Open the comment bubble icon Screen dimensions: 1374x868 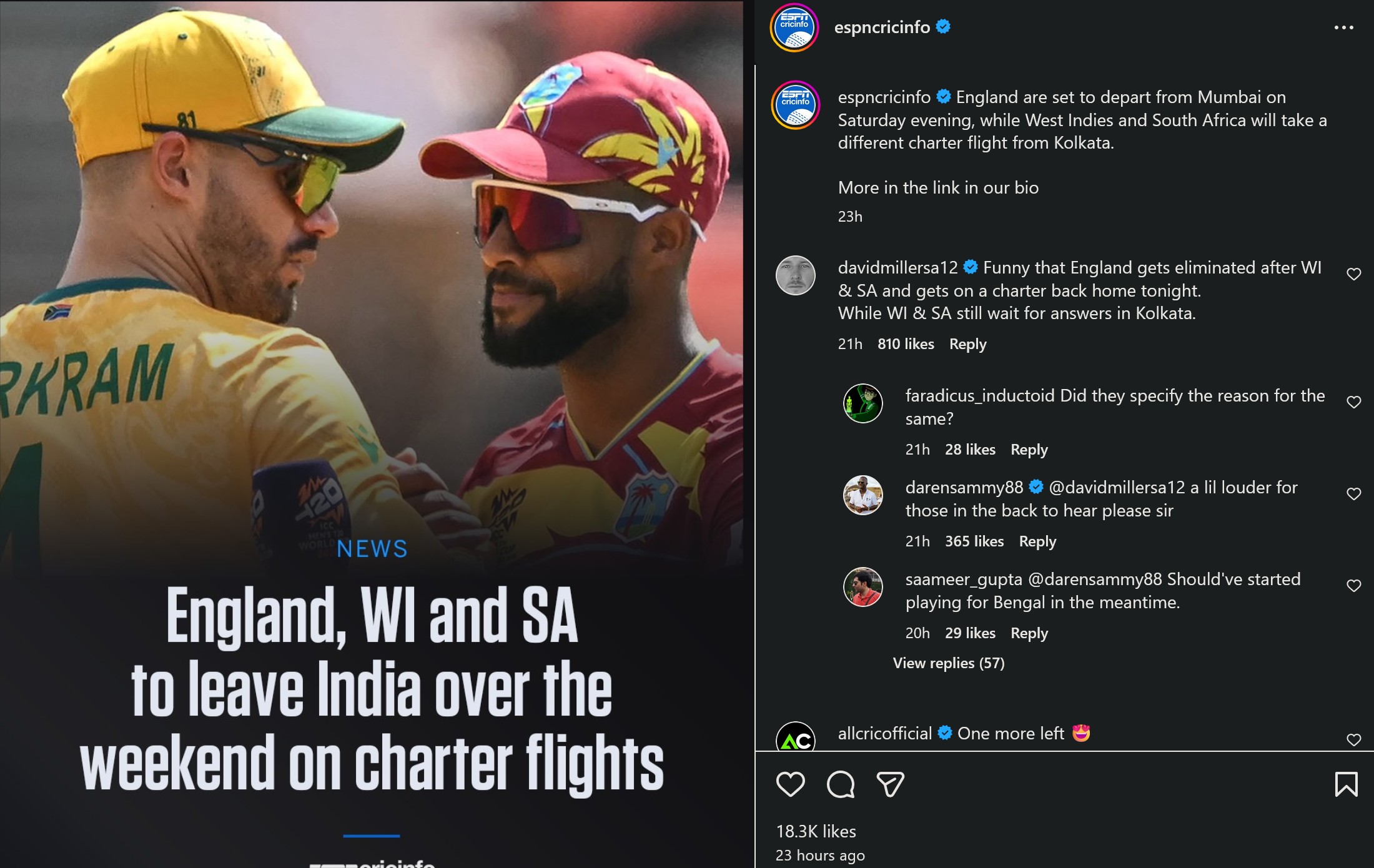pos(841,786)
